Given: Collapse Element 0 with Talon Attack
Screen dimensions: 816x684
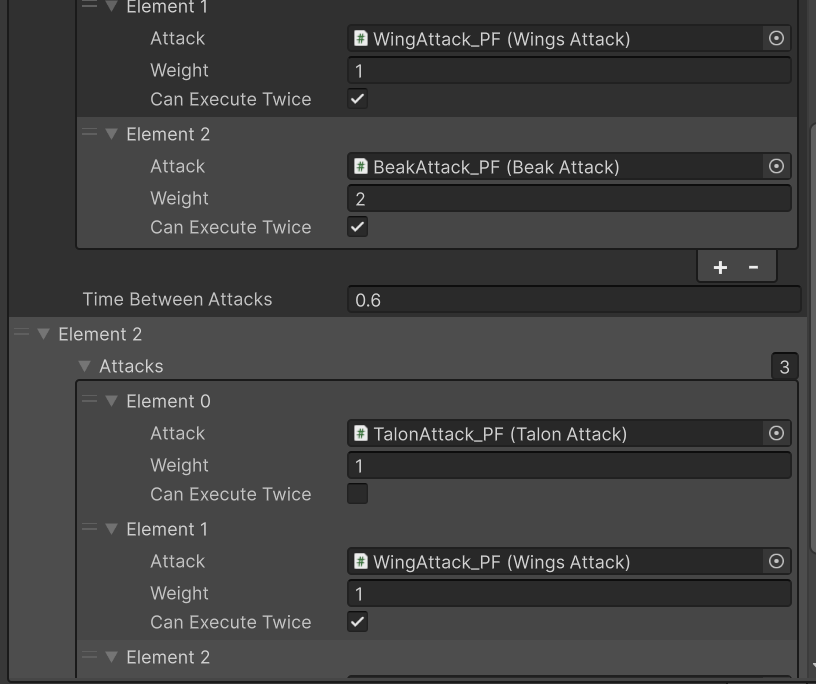Looking at the screenshot, I should click(x=111, y=401).
